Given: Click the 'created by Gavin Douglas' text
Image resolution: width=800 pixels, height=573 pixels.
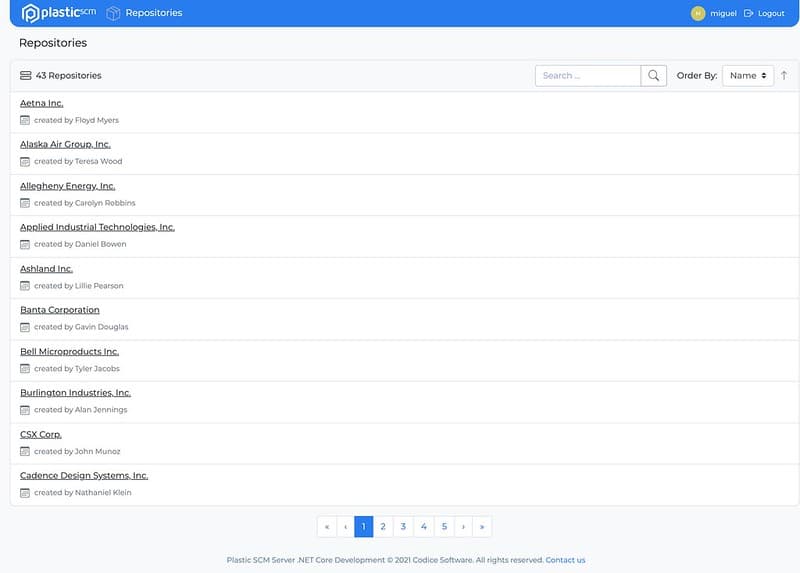Looking at the screenshot, I should (x=81, y=327).
